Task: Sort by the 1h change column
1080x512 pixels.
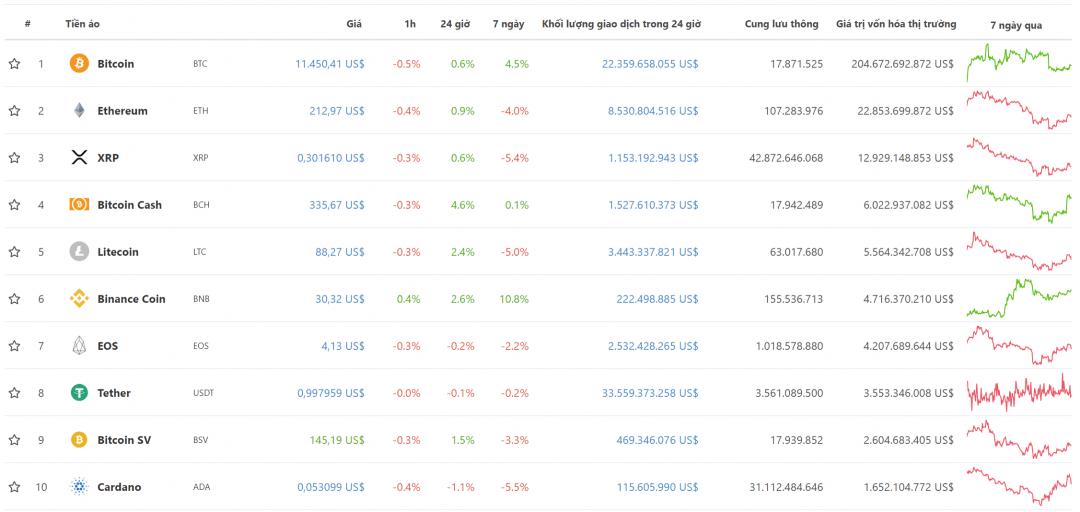Action: click(x=411, y=23)
